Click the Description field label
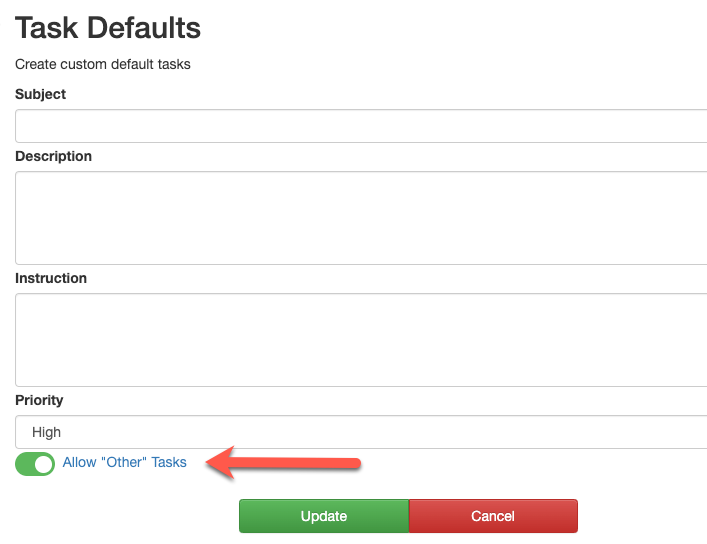The image size is (707, 544). click(x=53, y=156)
